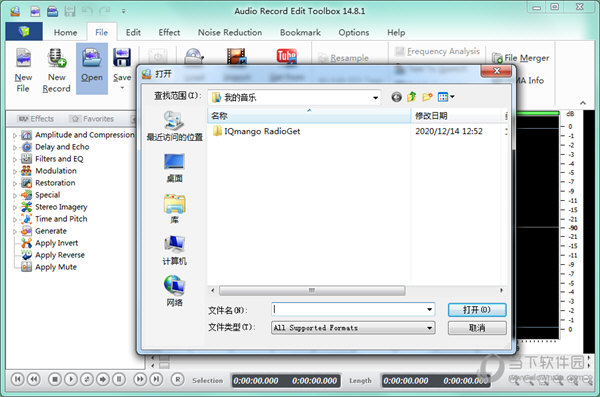Open the 文件类型 All Supported Formats dropdown
This screenshot has height=397, width=600.
pos(353,328)
